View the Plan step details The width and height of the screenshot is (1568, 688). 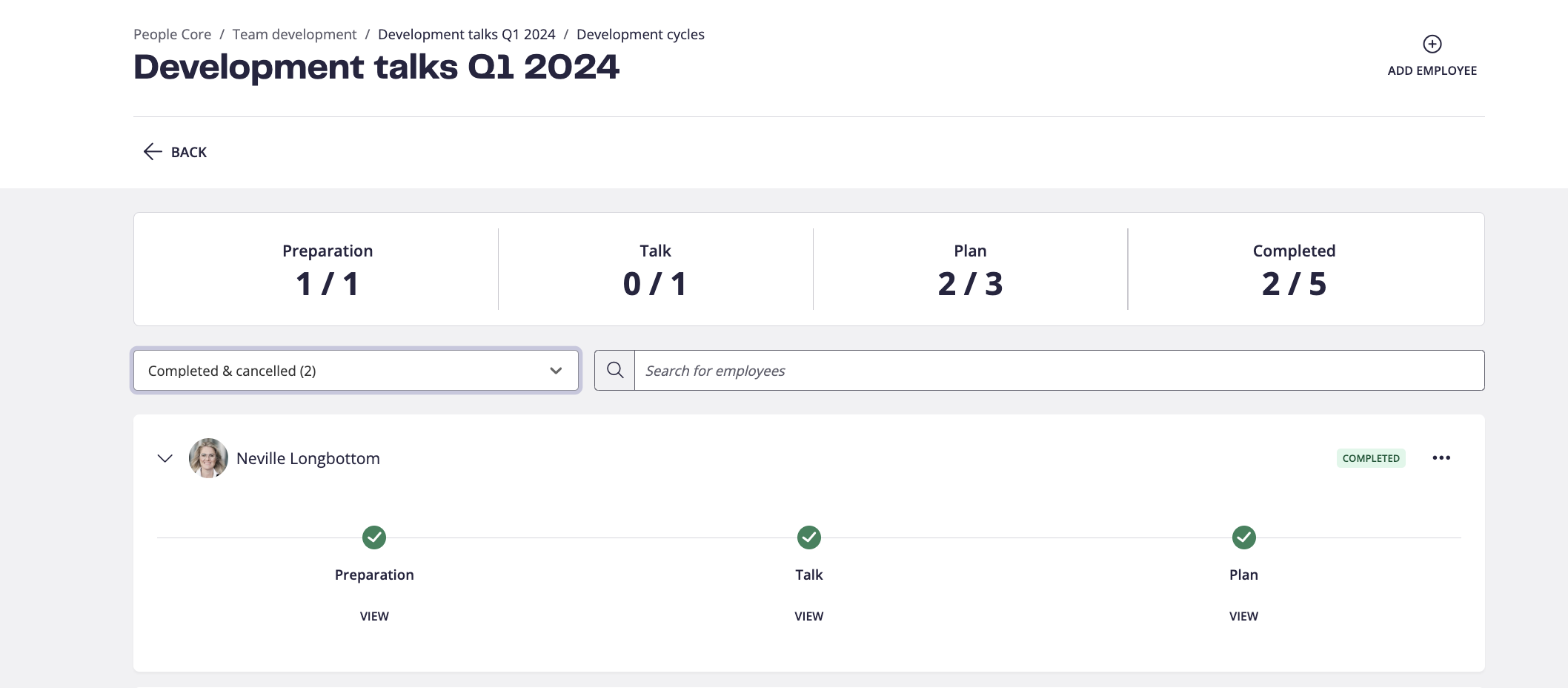point(1243,616)
